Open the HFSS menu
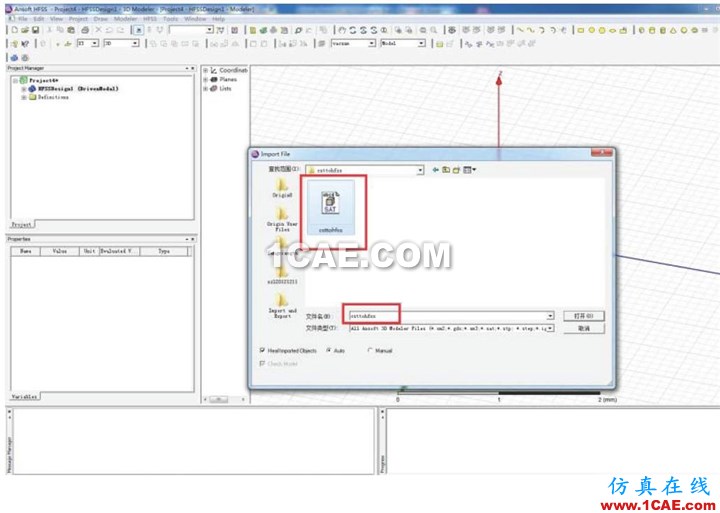720x513 pixels. [x=150, y=19]
